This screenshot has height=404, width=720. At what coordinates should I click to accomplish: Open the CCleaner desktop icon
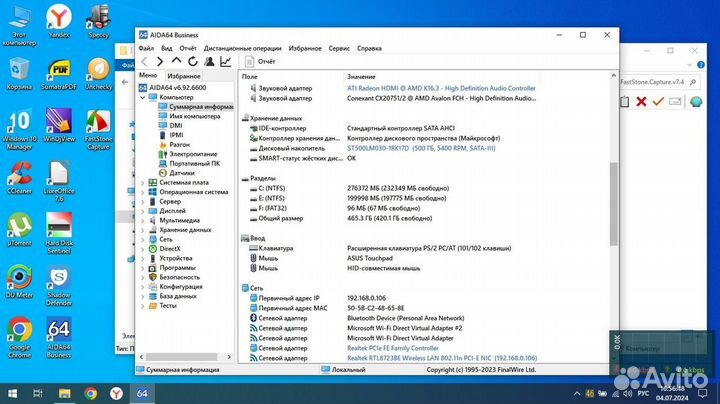pyautogui.click(x=19, y=178)
